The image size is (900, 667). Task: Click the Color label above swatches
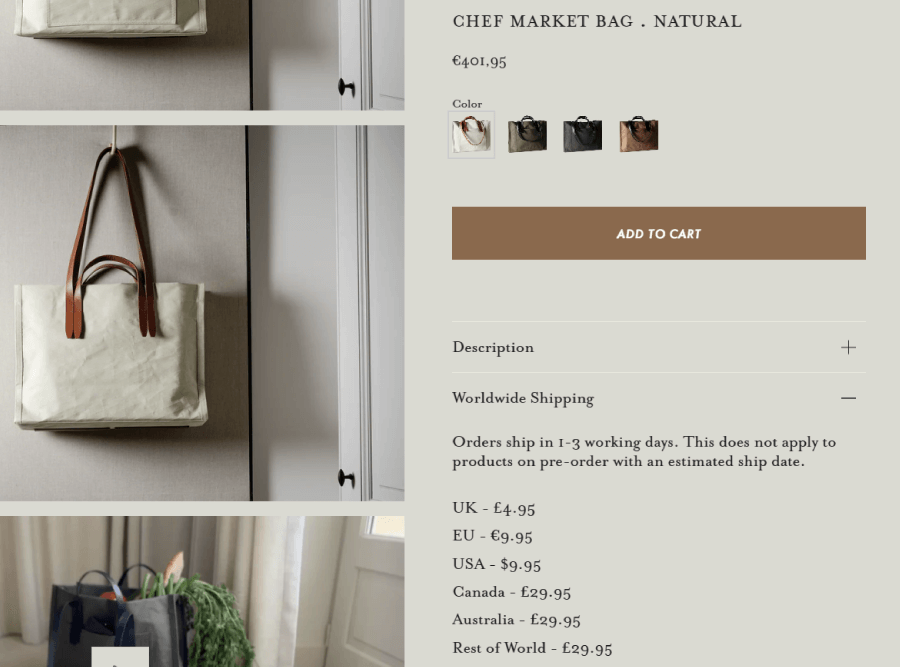(467, 104)
